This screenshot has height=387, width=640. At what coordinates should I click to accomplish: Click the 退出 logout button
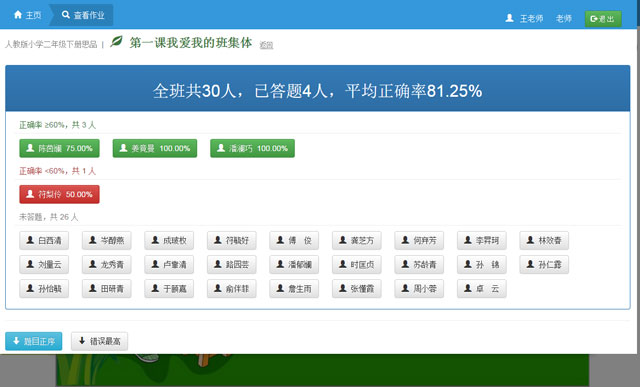pyautogui.click(x=603, y=19)
